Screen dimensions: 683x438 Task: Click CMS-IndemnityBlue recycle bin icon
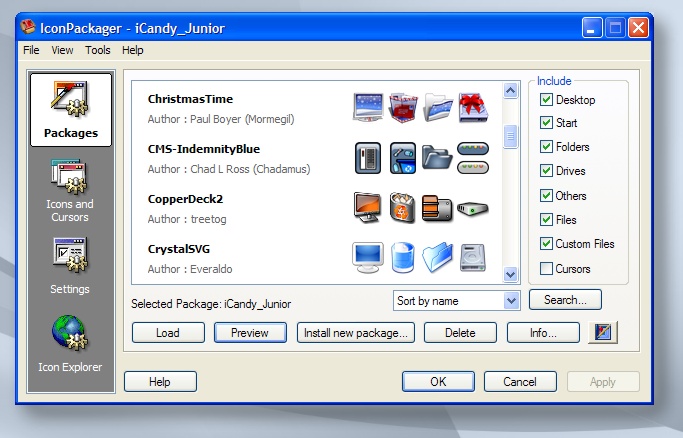pos(402,158)
